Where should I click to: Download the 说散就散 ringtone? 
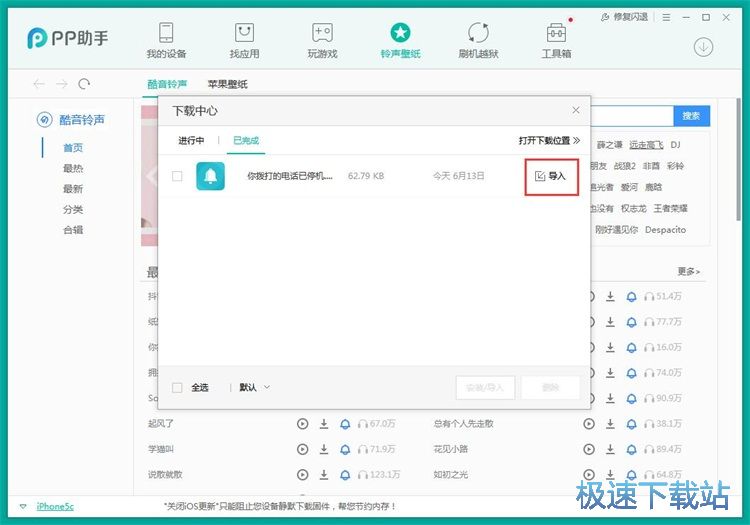tap(324, 474)
